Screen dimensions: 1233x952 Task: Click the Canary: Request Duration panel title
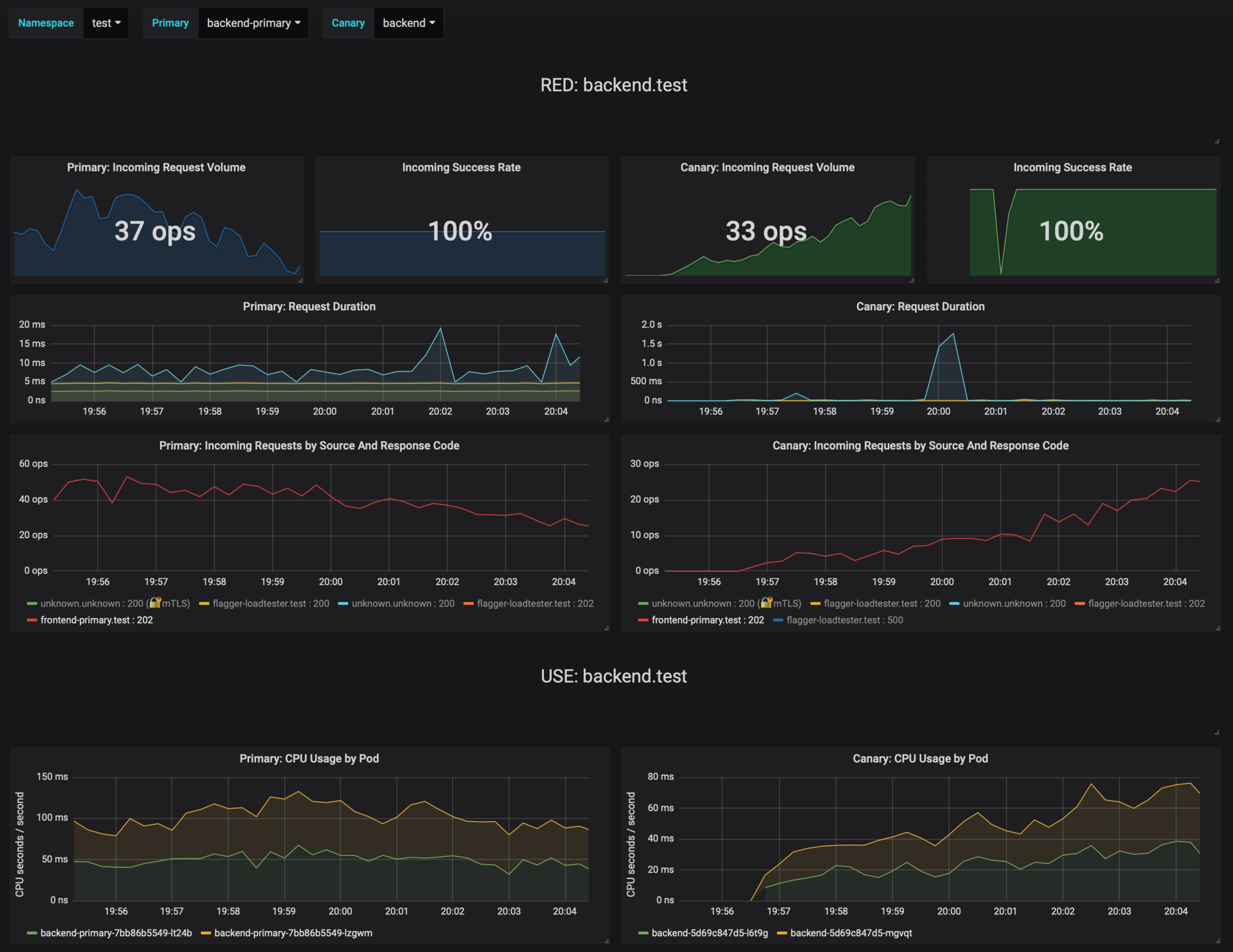click(x=920, y=307)
